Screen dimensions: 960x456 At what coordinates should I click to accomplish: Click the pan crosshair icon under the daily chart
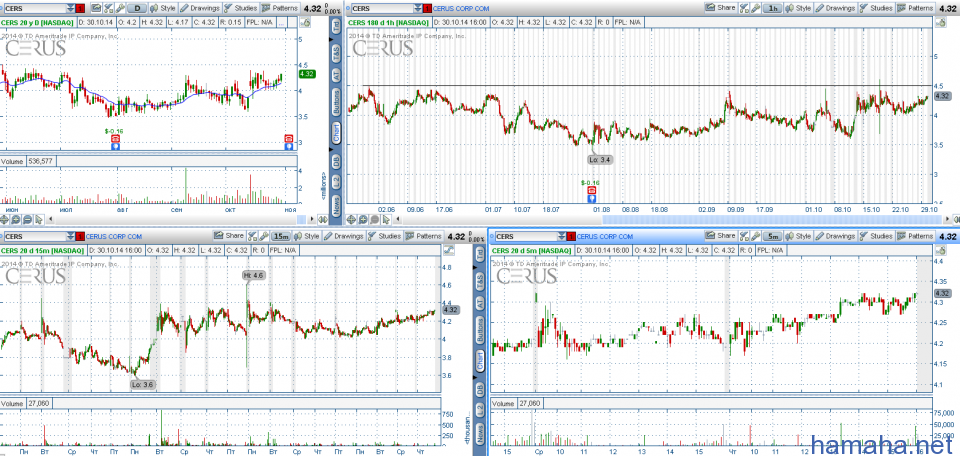[6, 219]
